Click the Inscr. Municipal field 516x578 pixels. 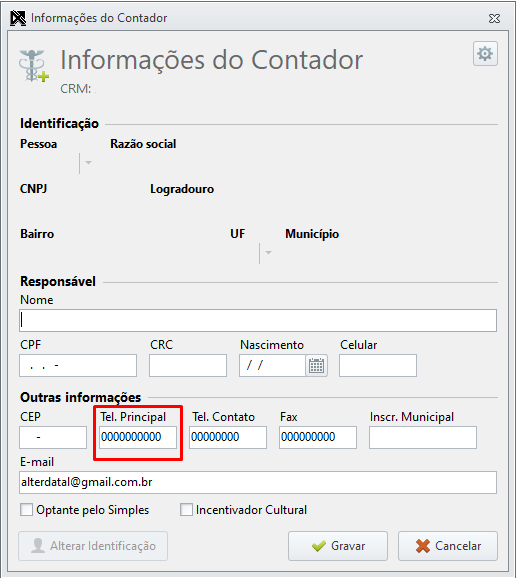(423, 438)
